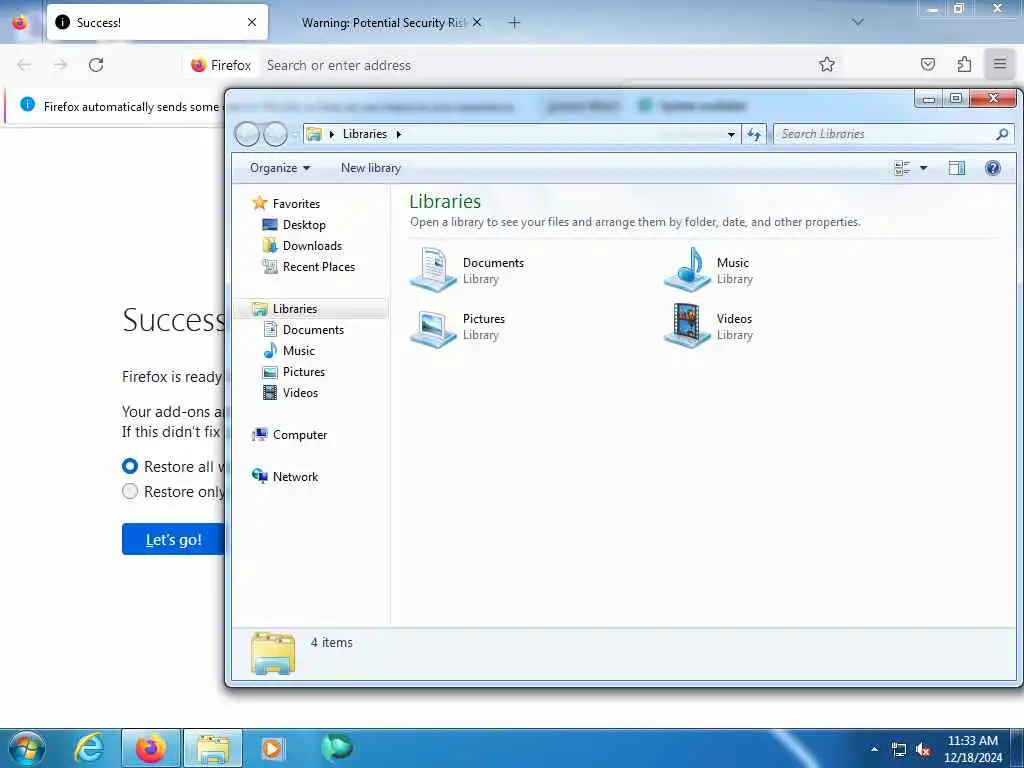
Task: Open change view options dropdown arrow
Action: (923, 168)
